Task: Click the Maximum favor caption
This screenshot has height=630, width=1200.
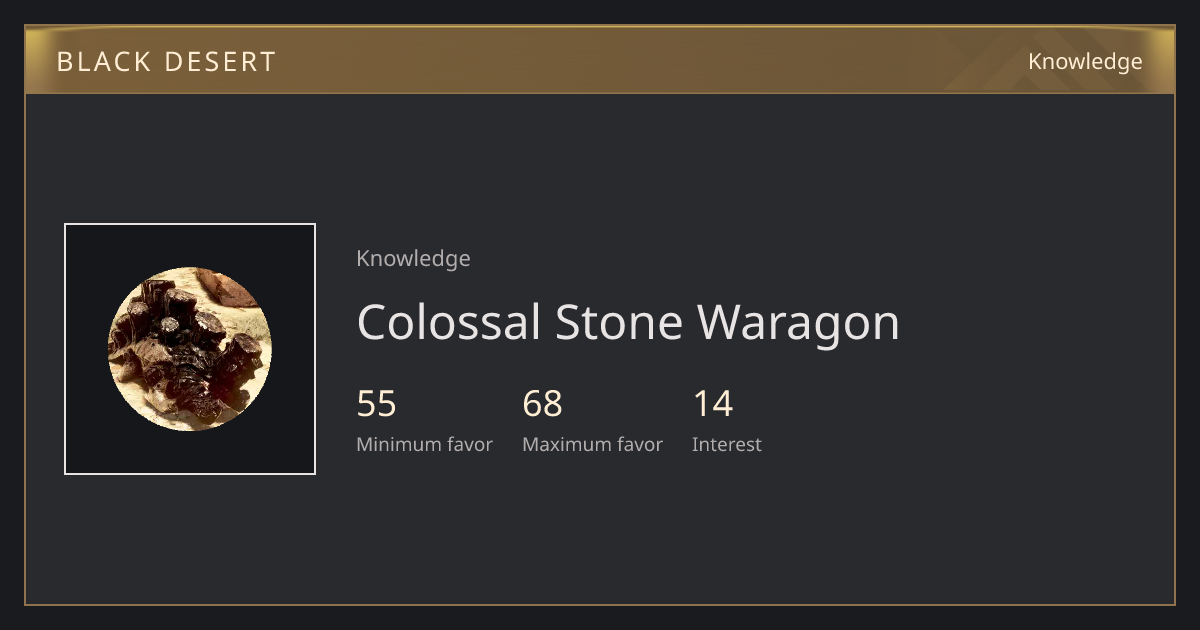Action: coord(592,445)
